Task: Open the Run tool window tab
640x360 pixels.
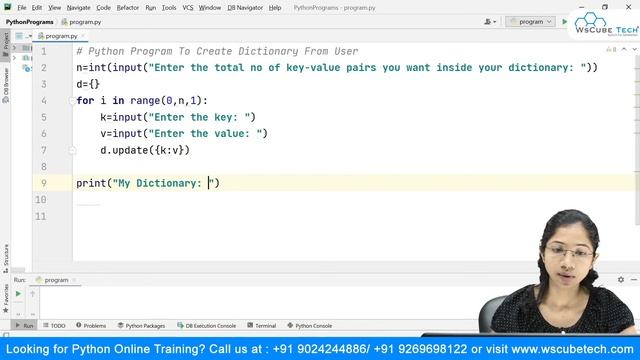Action: point(24,326)
